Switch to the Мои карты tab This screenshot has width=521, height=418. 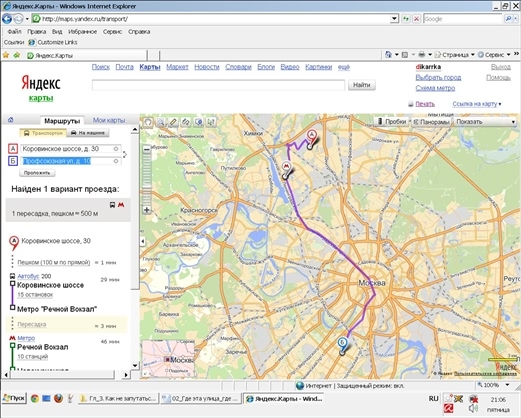click(109, 120)
